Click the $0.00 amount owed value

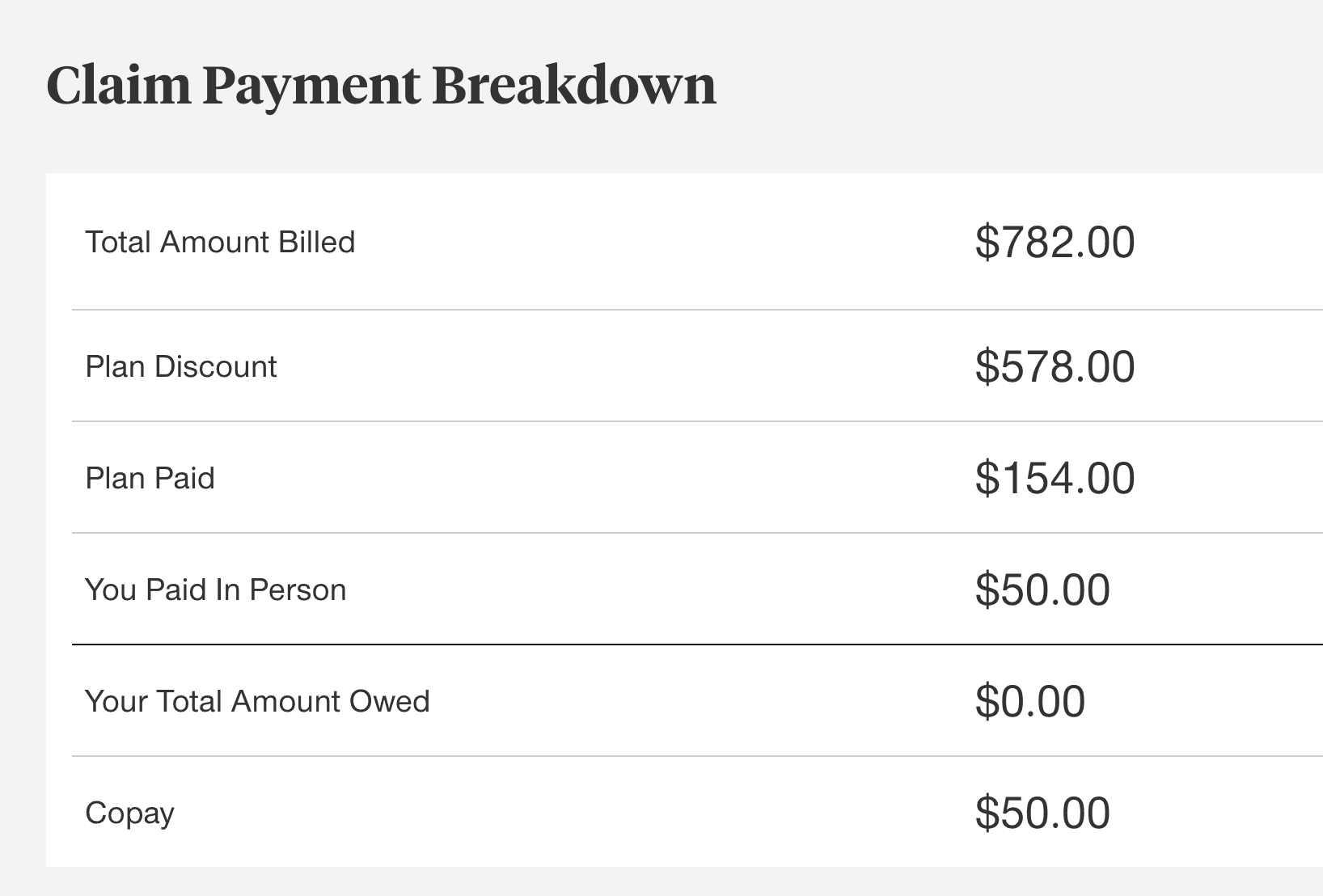(x=1030, y=702)
